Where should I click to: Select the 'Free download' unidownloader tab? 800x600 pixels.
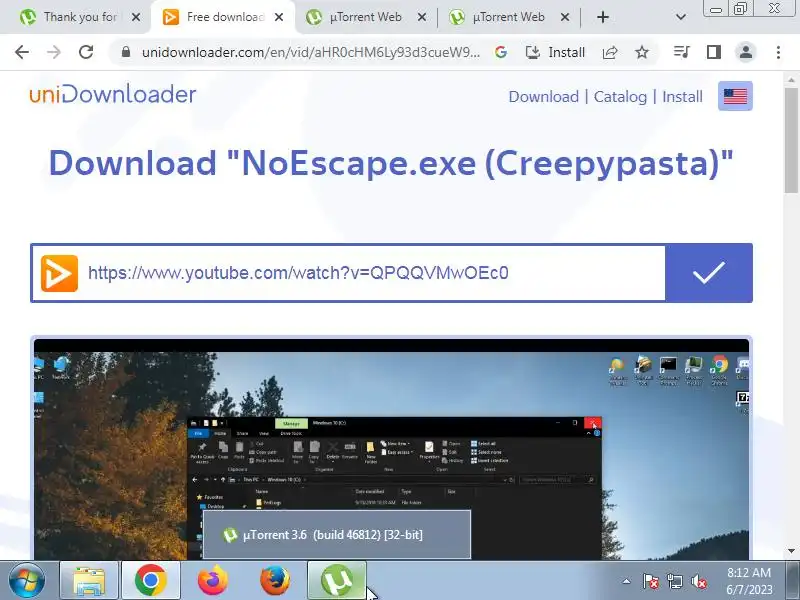[x=223, y=17]
